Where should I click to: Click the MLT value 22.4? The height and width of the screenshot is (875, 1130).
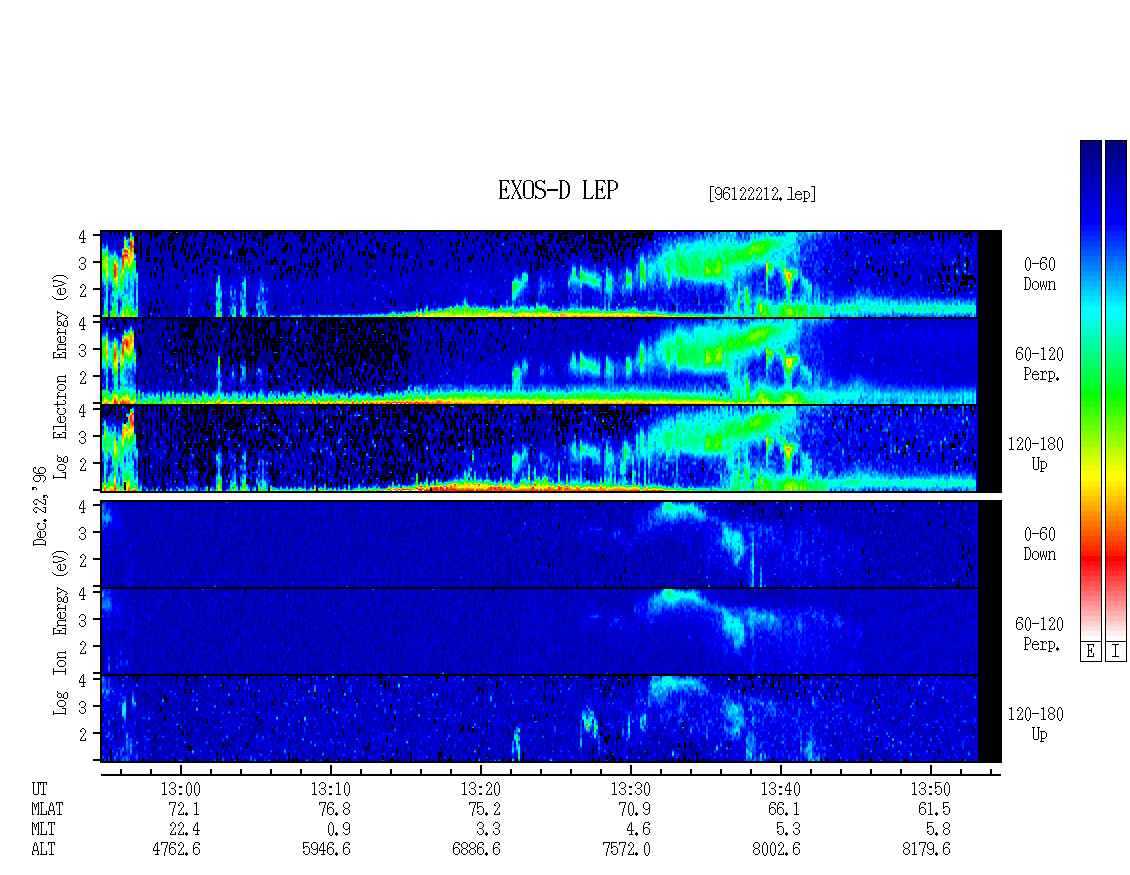(x=184, y=830)
